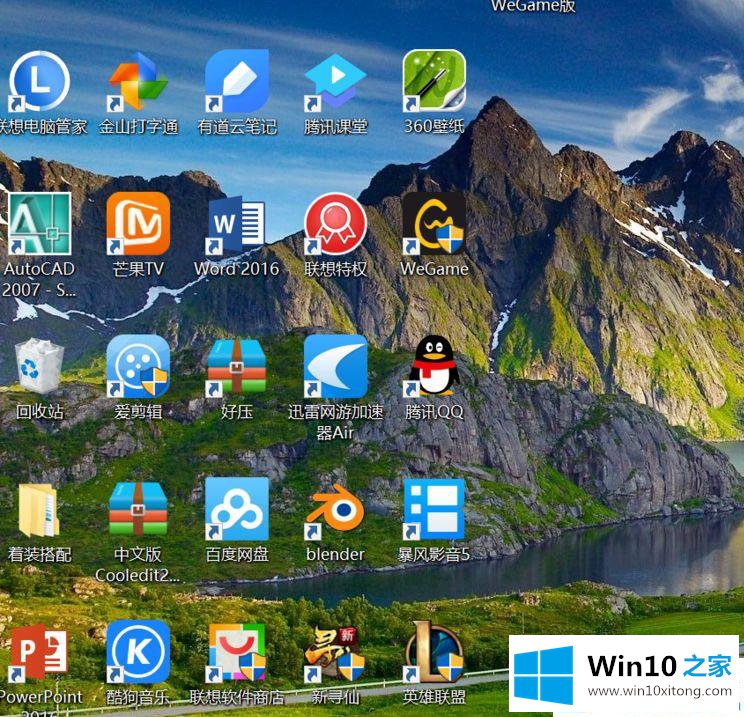The image size is (744, 717).
Task: Launch 金山打字通 from the desktop
Action: pyautogui.click(x=138, y=81)
